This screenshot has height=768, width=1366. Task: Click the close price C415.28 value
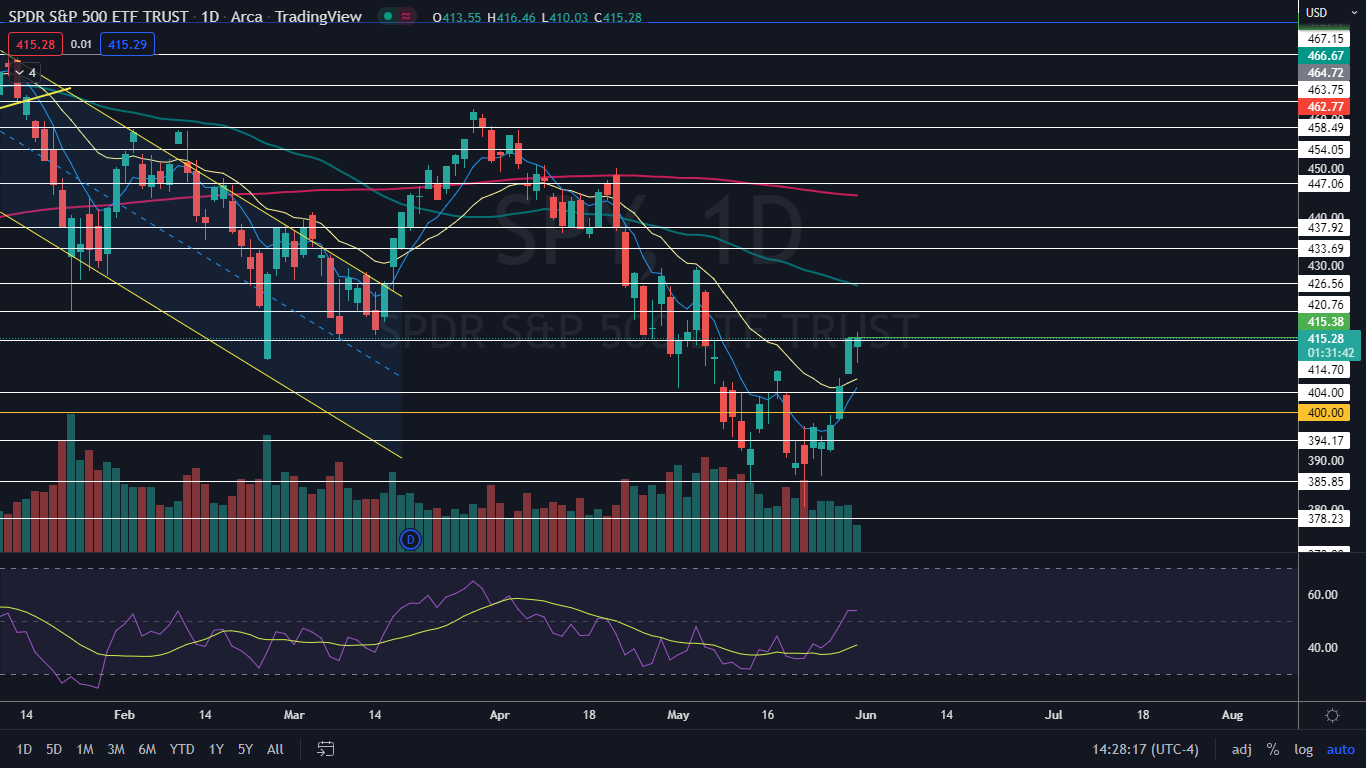click(618, 17)
